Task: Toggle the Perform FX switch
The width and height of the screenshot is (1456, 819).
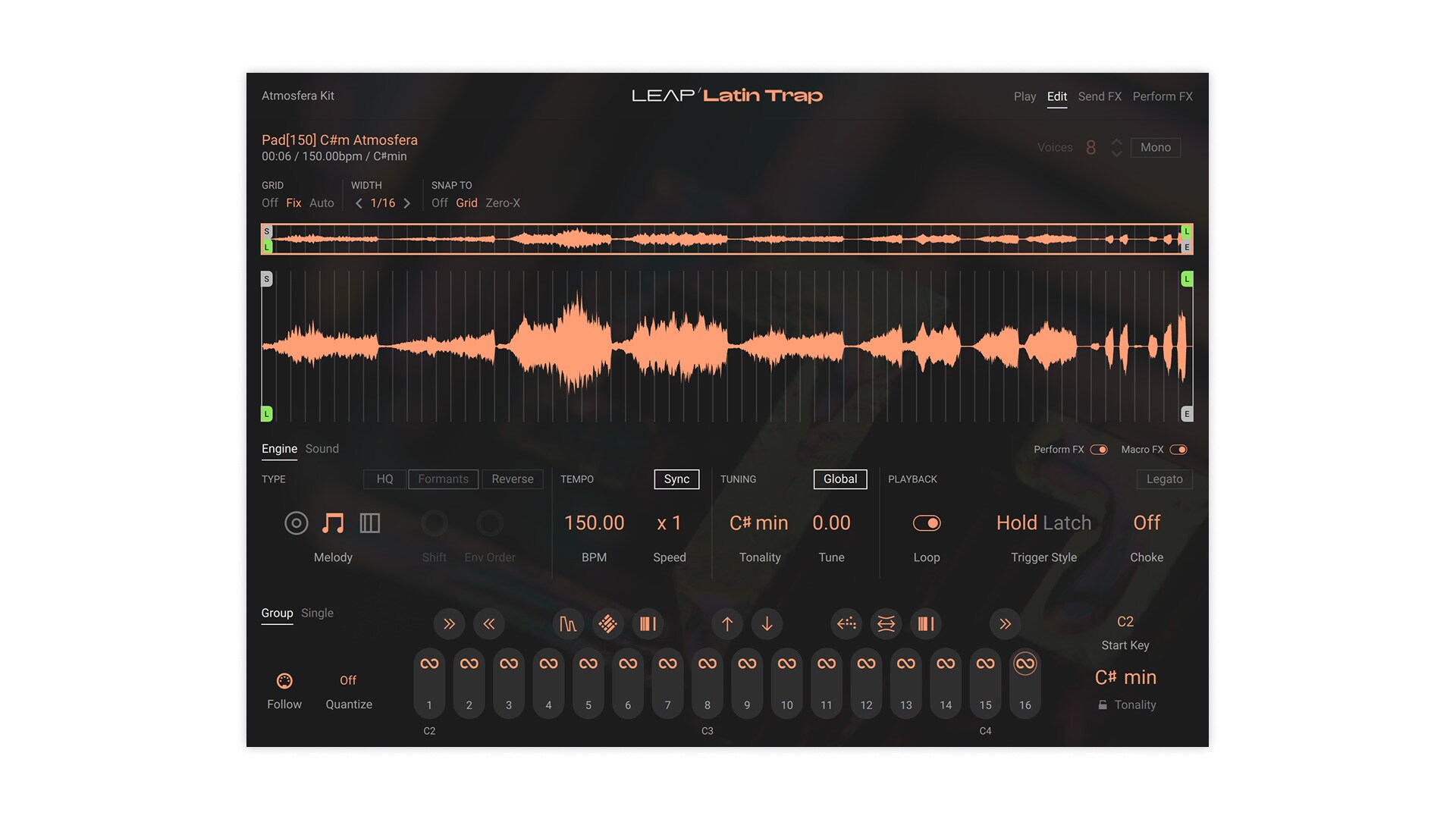Action: tap(1099, 450)
